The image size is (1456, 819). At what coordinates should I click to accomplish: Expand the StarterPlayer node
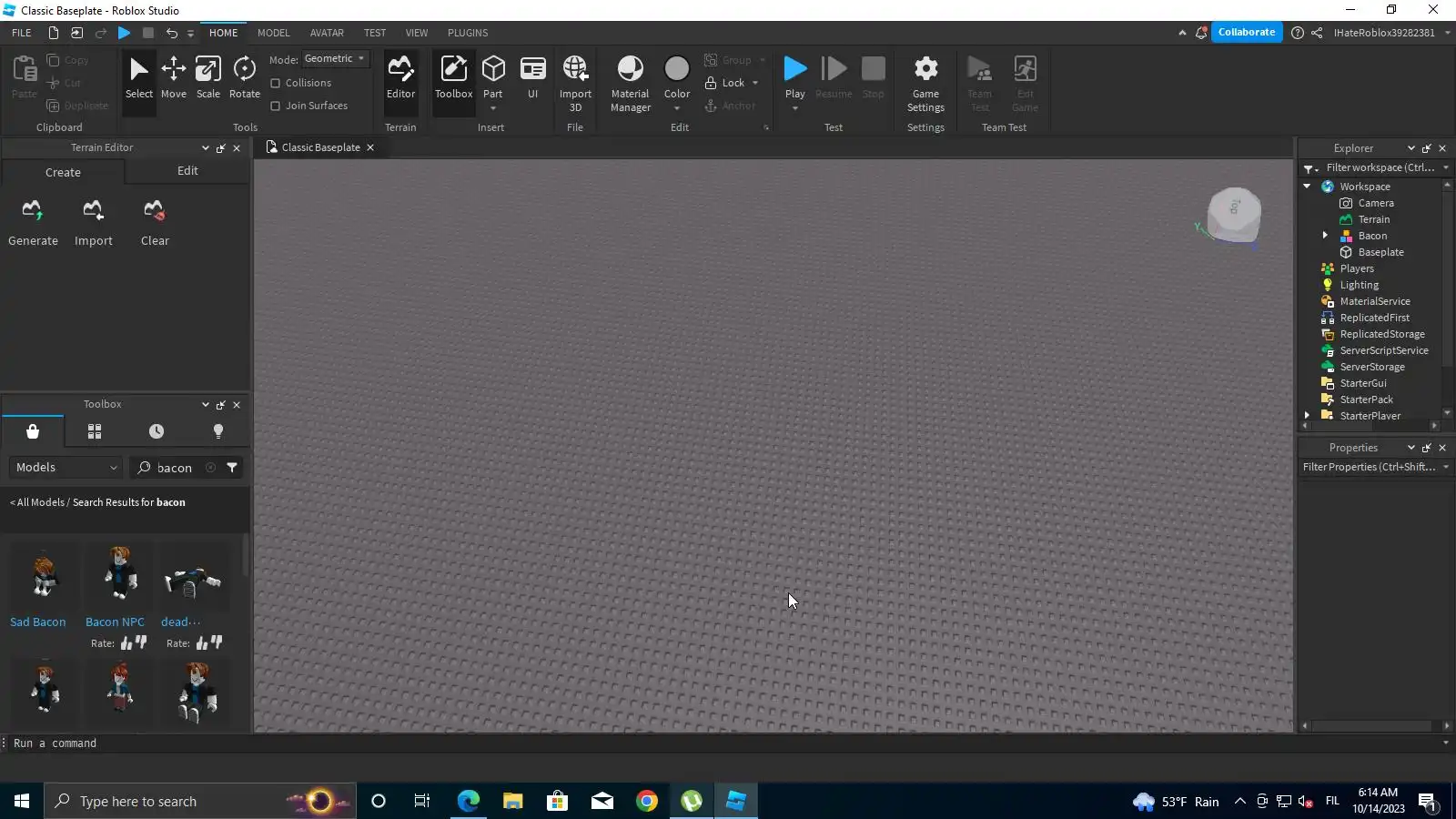coord(1307,416)
